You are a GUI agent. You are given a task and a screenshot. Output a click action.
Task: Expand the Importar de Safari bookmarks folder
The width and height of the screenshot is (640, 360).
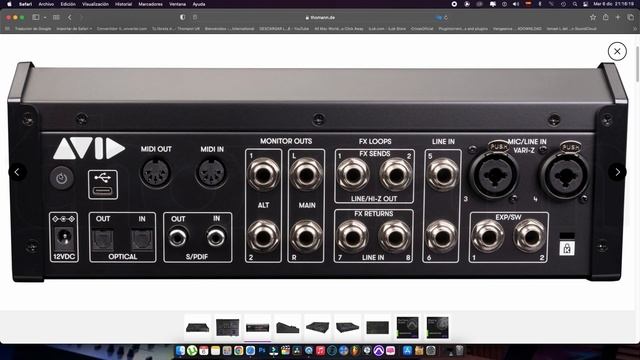tap(74, 29)
